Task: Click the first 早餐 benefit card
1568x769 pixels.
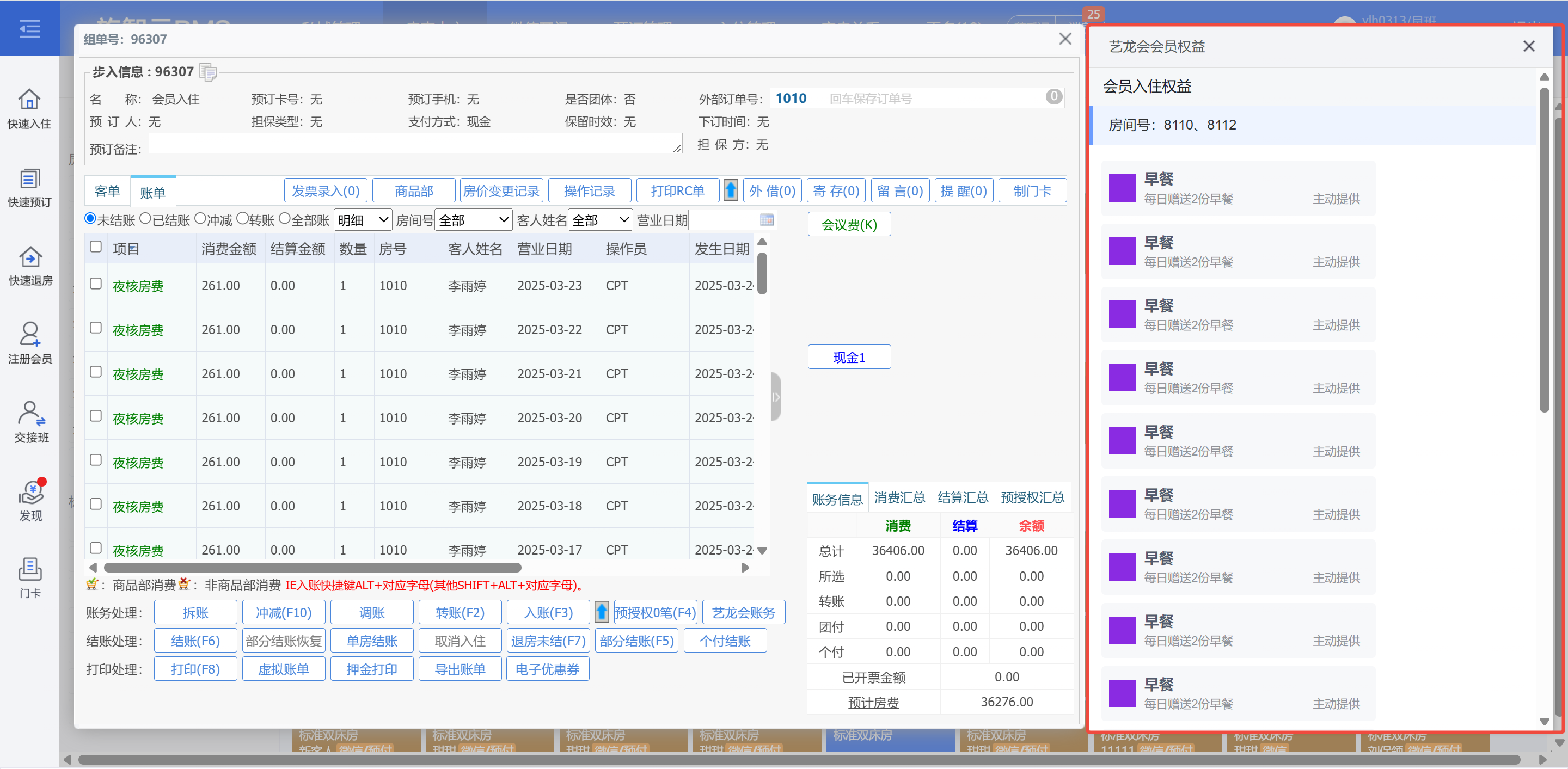Action: [x=1238, y=188]
